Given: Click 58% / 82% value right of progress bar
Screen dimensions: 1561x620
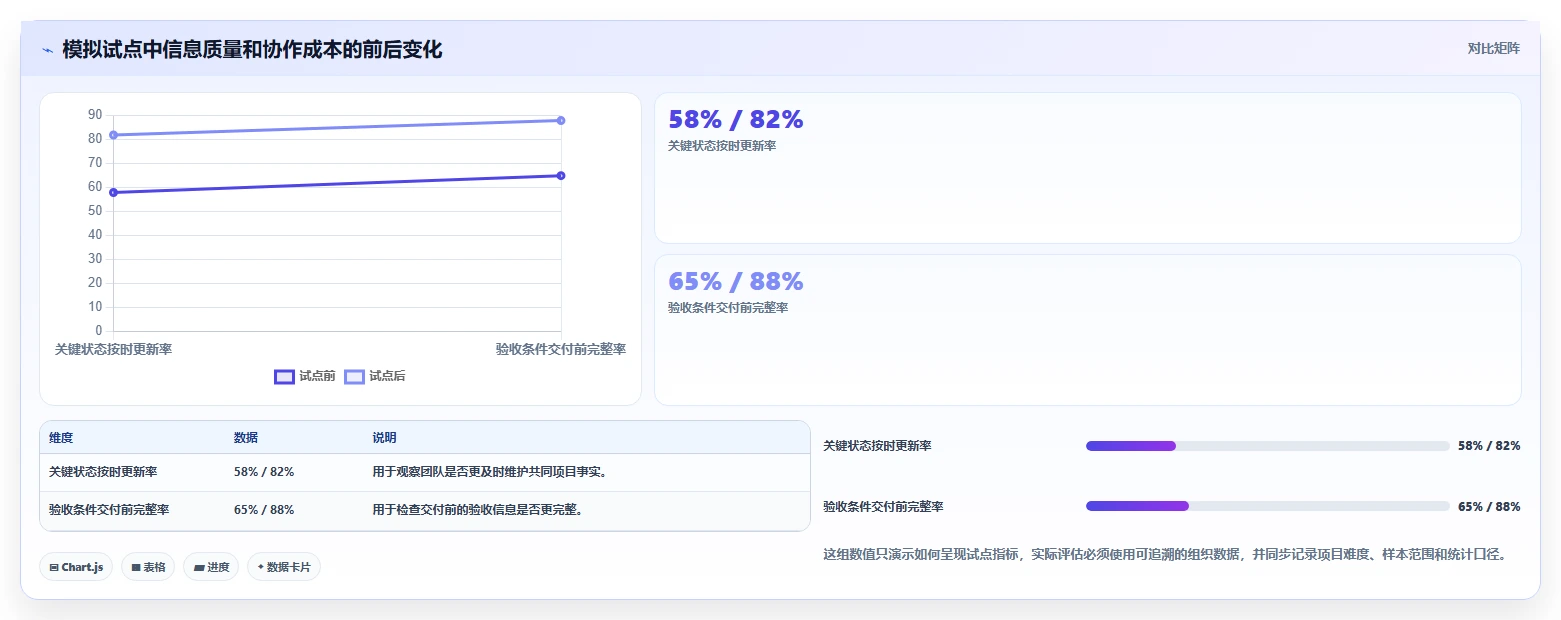Looking at the screenshot, I should click(x=1489, y=446).
